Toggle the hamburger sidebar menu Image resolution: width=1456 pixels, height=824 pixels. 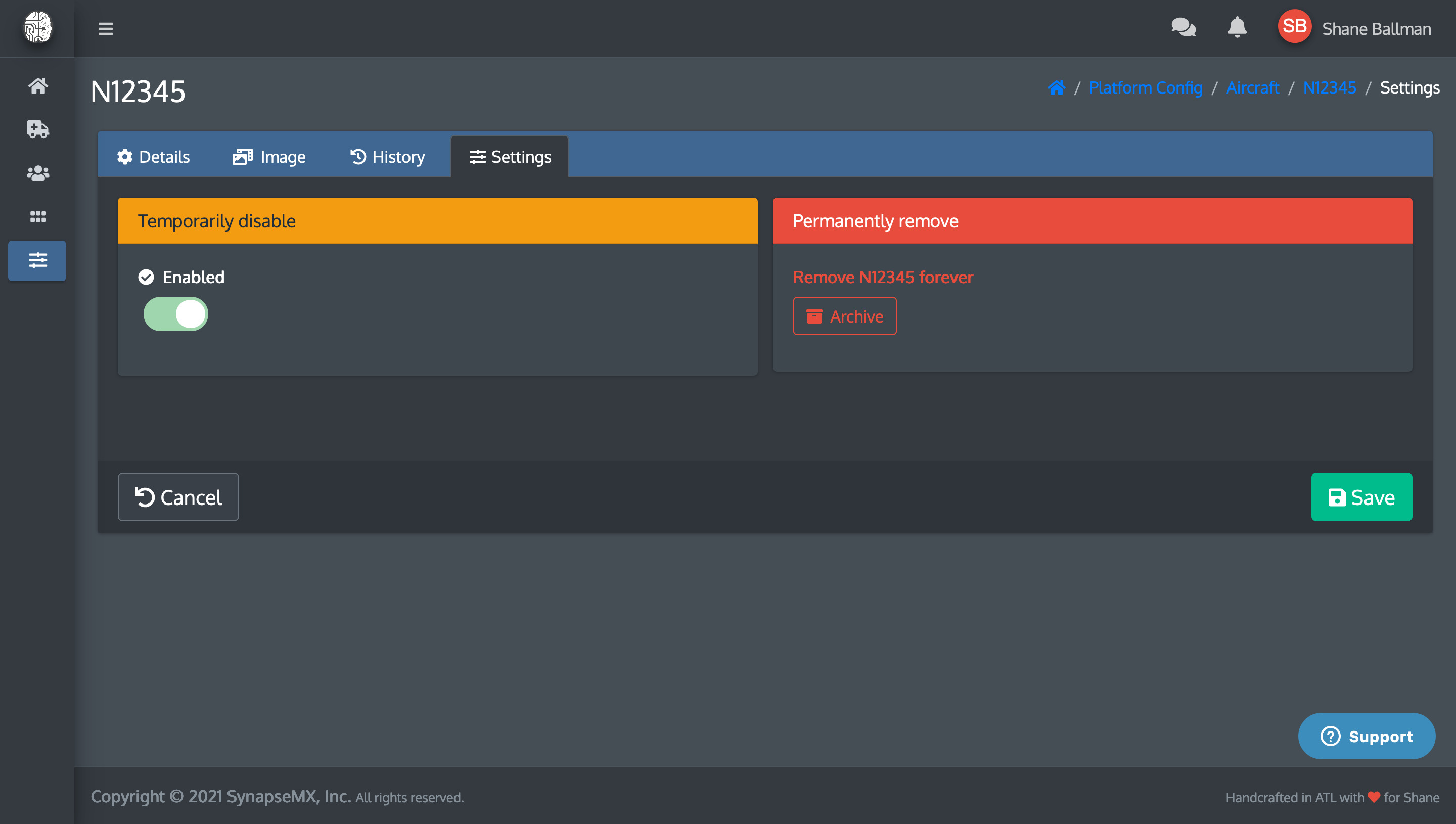105,28
